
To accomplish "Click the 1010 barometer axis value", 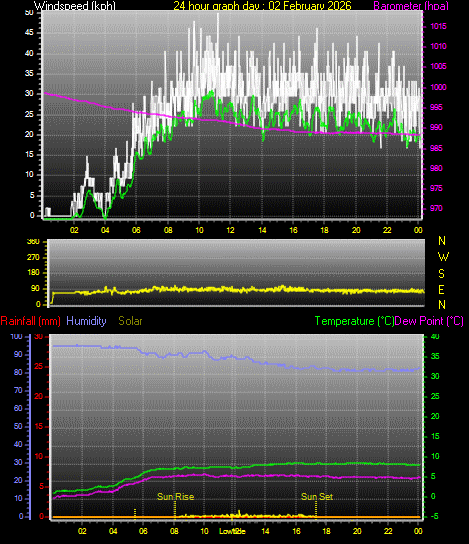I will click(438, 46).
